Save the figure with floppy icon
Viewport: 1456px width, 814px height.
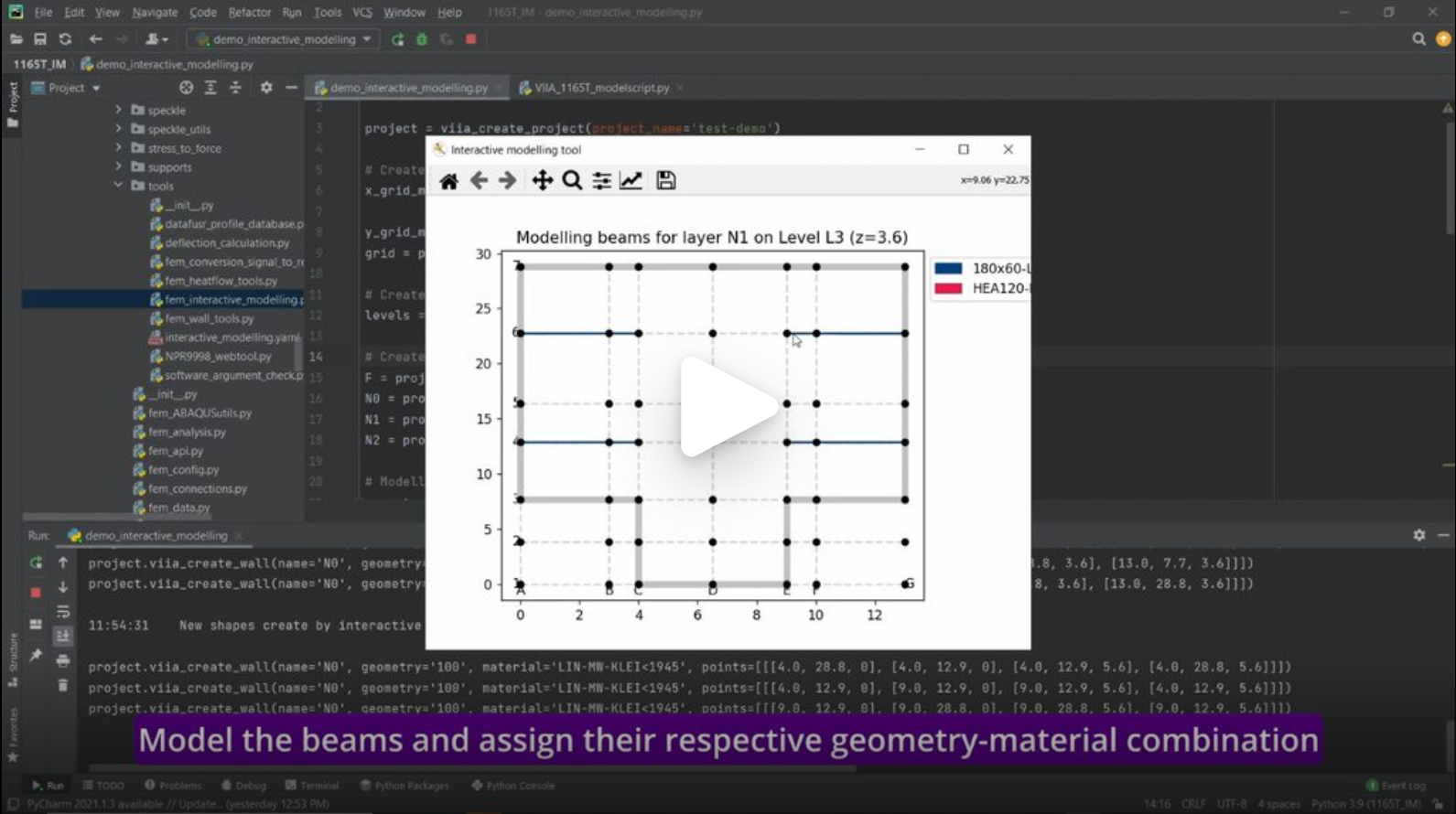tap(666, 181)
